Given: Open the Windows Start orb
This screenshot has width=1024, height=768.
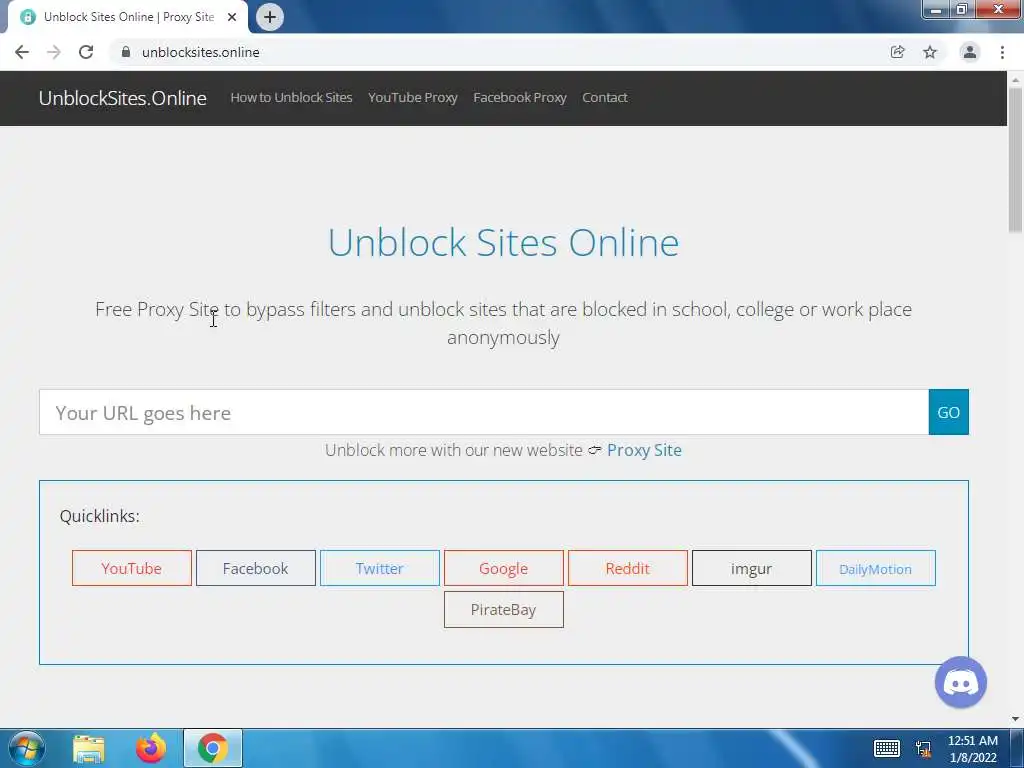Looking at the screenshot, I should (27, 748).
